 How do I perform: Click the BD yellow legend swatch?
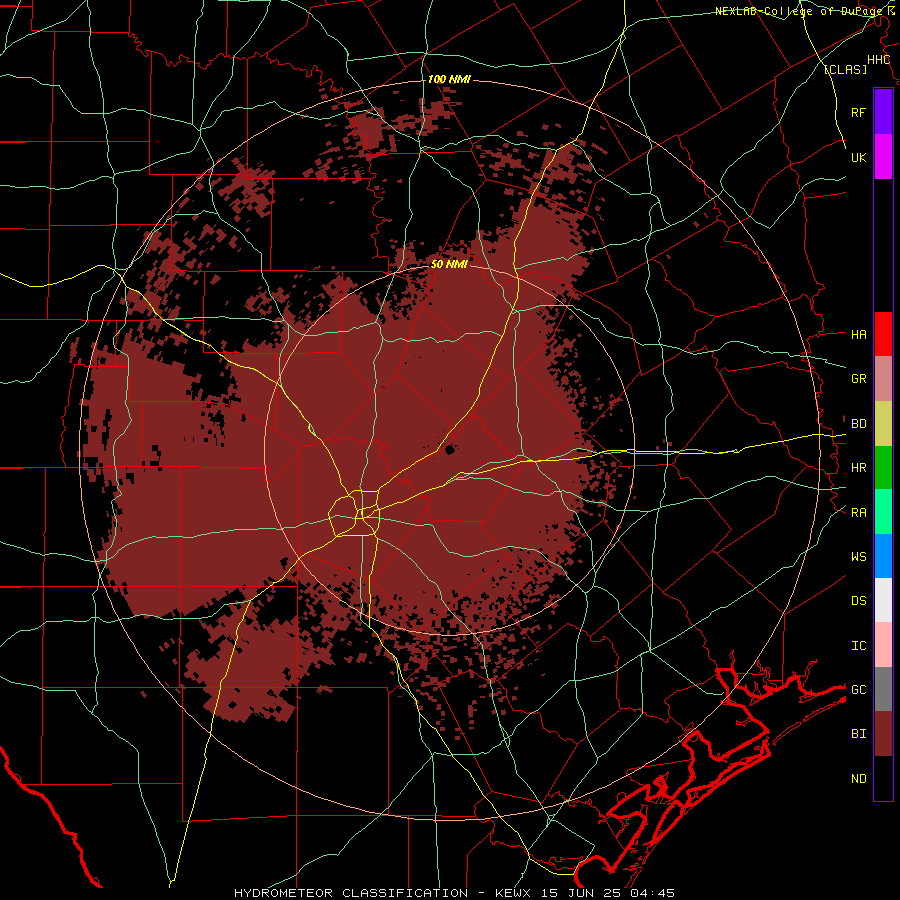point(883,424)
